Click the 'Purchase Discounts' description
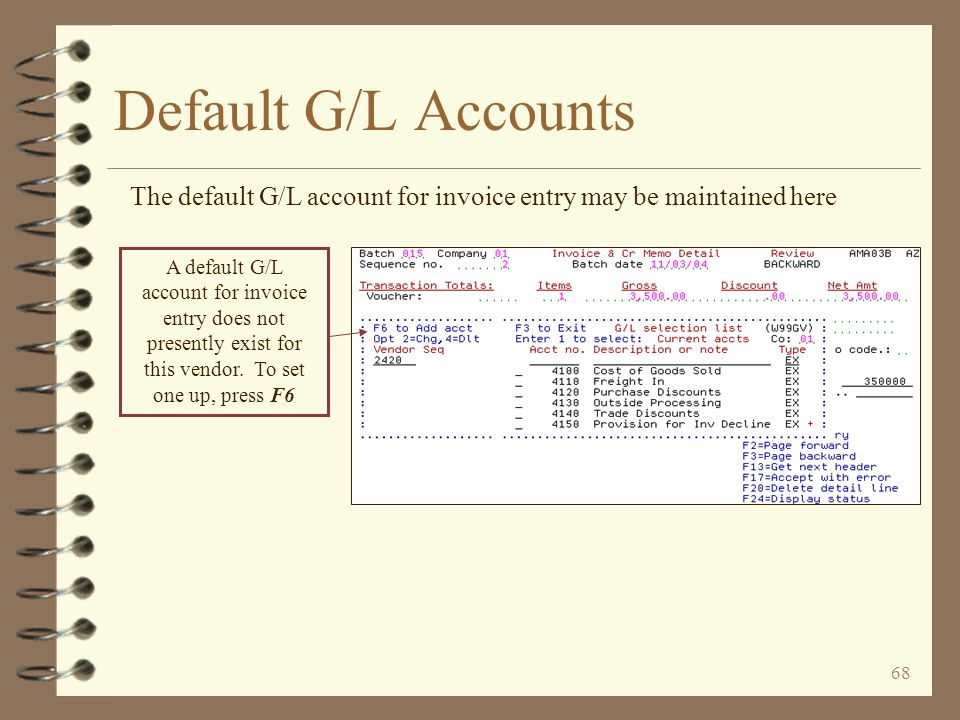Screen dimensions: 960x720 coord(657,392)
